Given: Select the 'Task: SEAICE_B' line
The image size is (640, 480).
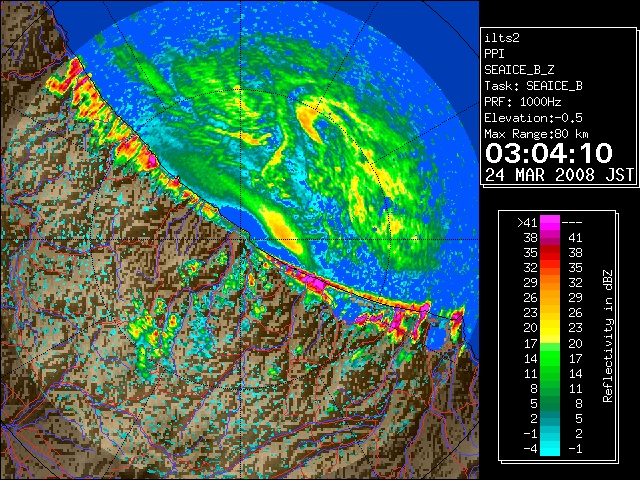Looking at the screenshot, I should (x=533, y=86).
